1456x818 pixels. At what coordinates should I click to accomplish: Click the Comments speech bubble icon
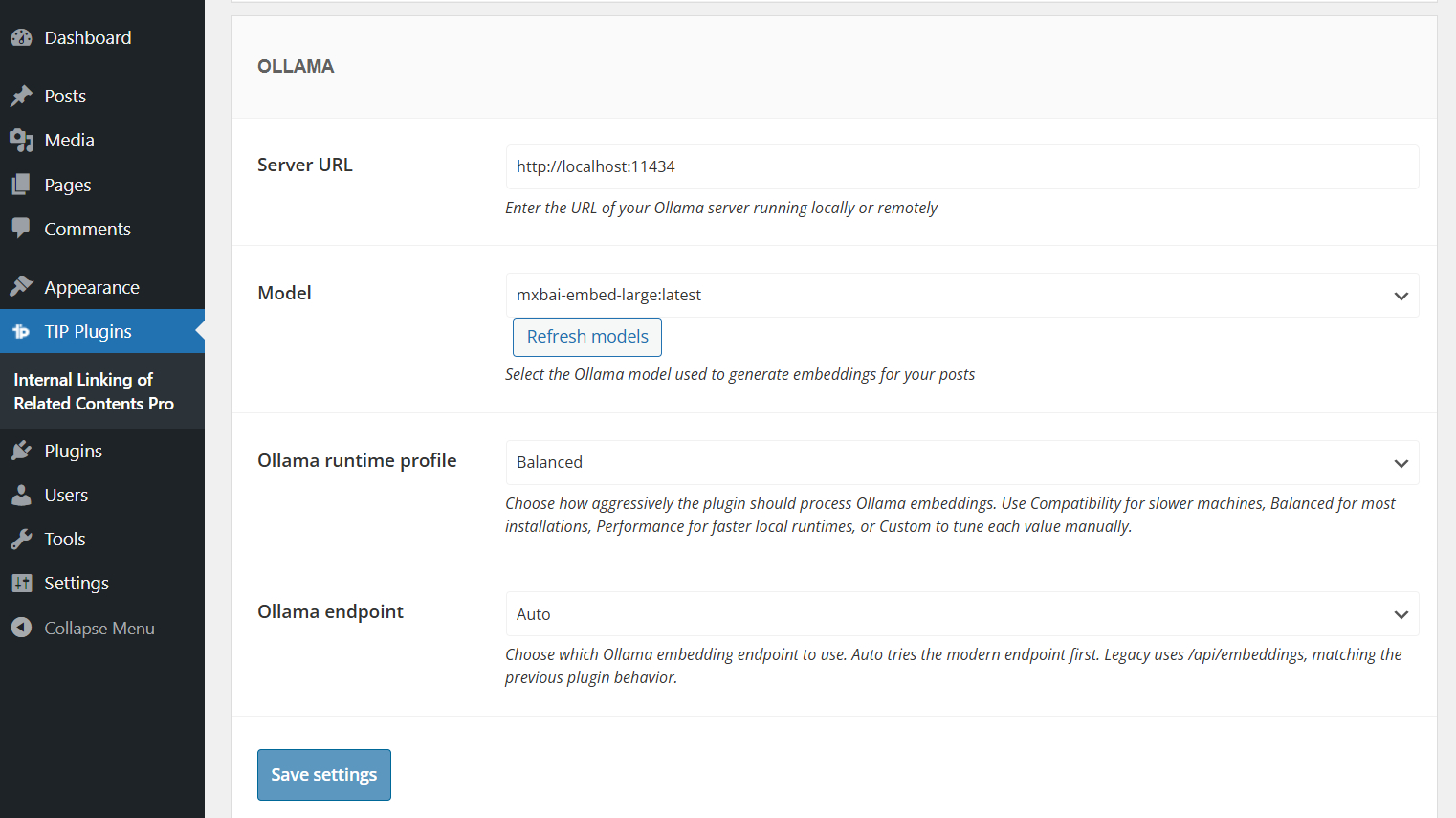tap(21, 229)
